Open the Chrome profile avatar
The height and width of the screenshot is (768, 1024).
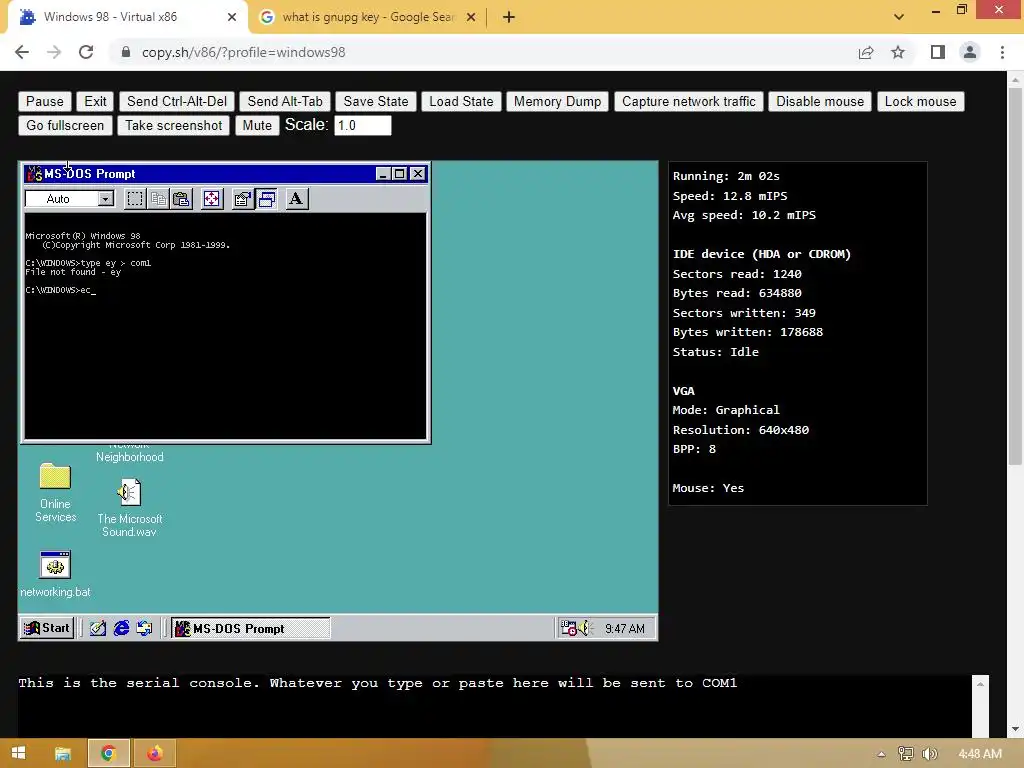(970, 52)
